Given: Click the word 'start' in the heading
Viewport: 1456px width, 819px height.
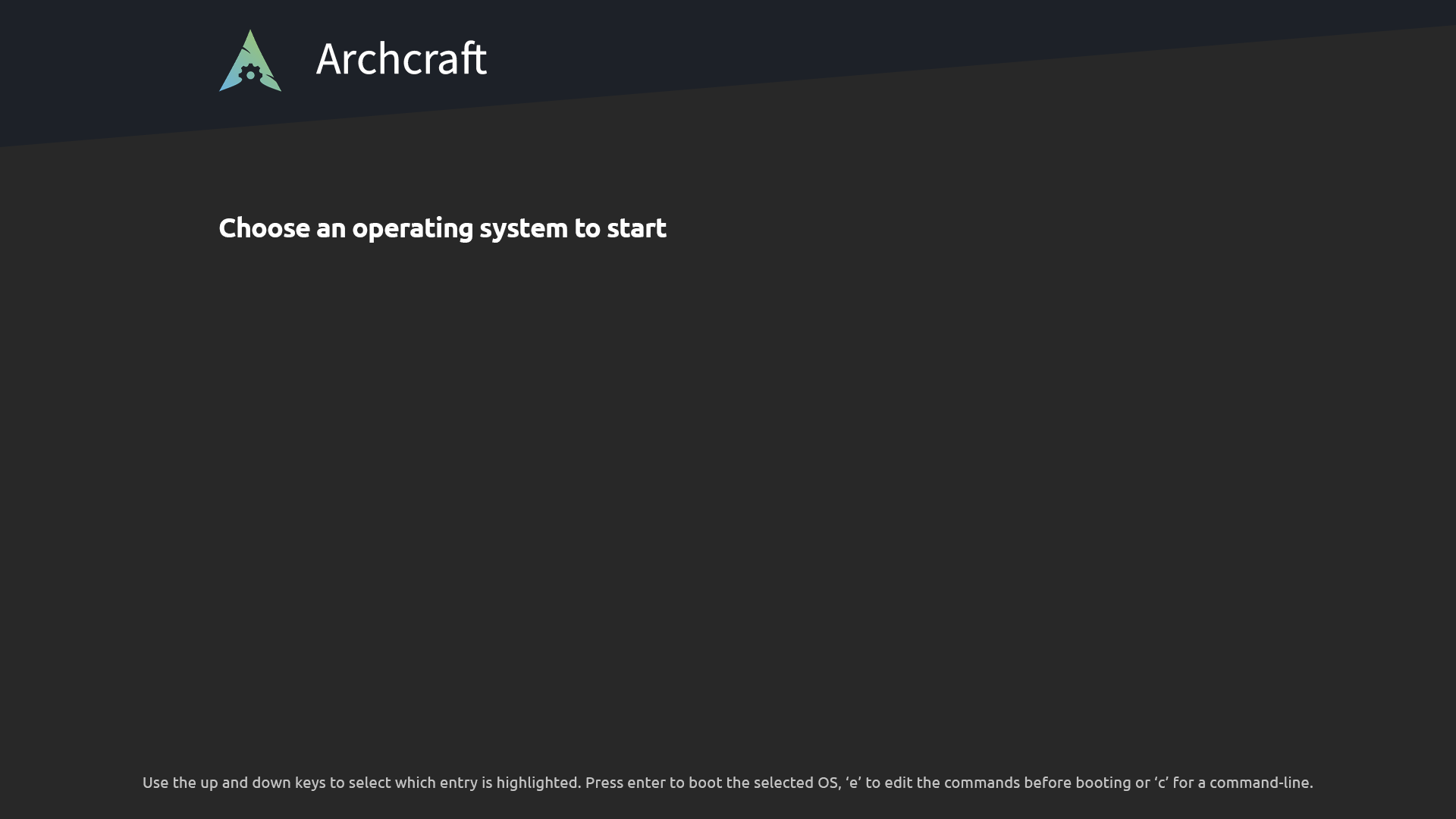Looking at the screenshot, I should [x=636, y=228].
